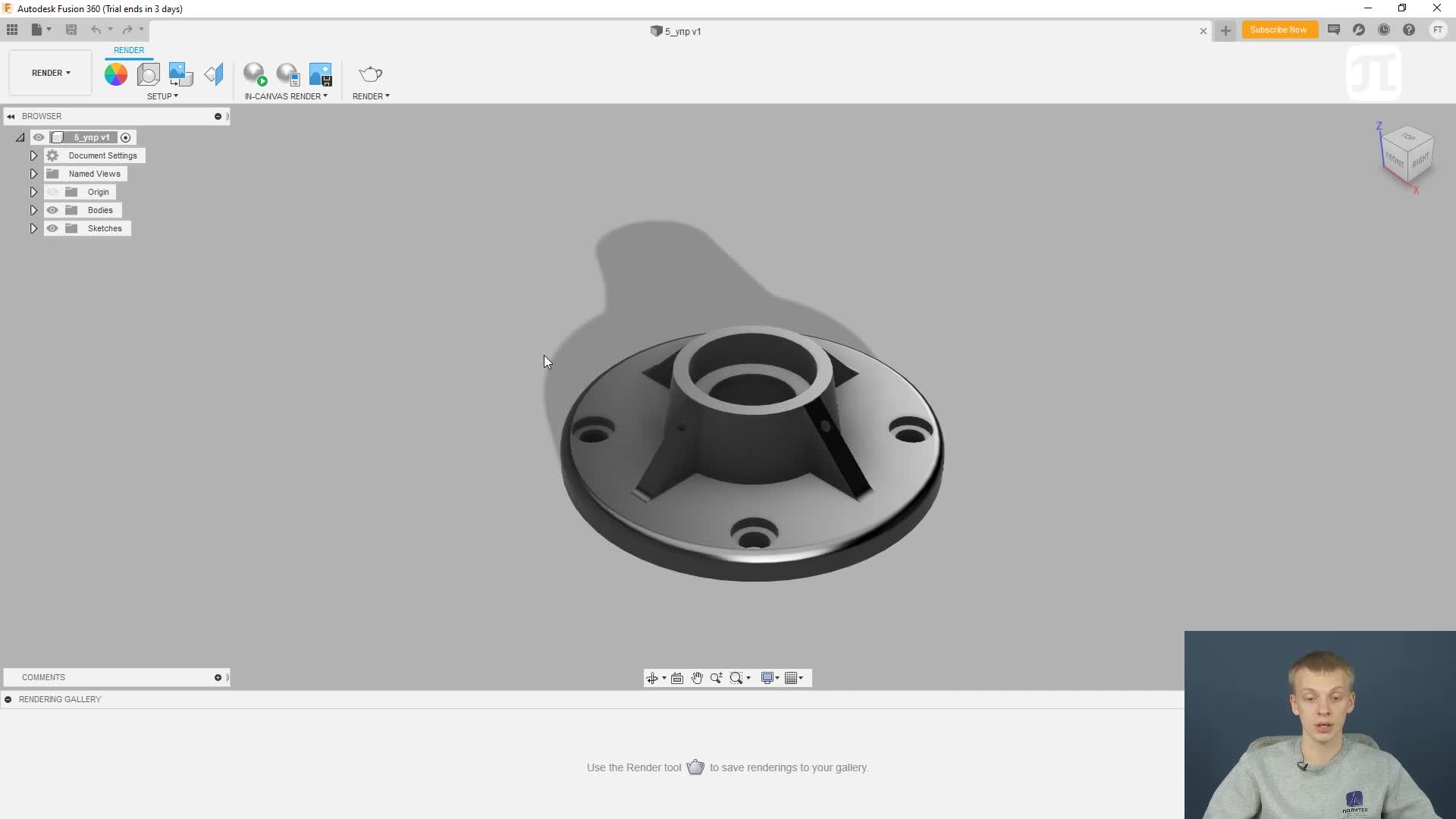Collapse the Rendering Gallery panel toggle
The height and width of the screenshot is (819, 1456).
point(8,699)
